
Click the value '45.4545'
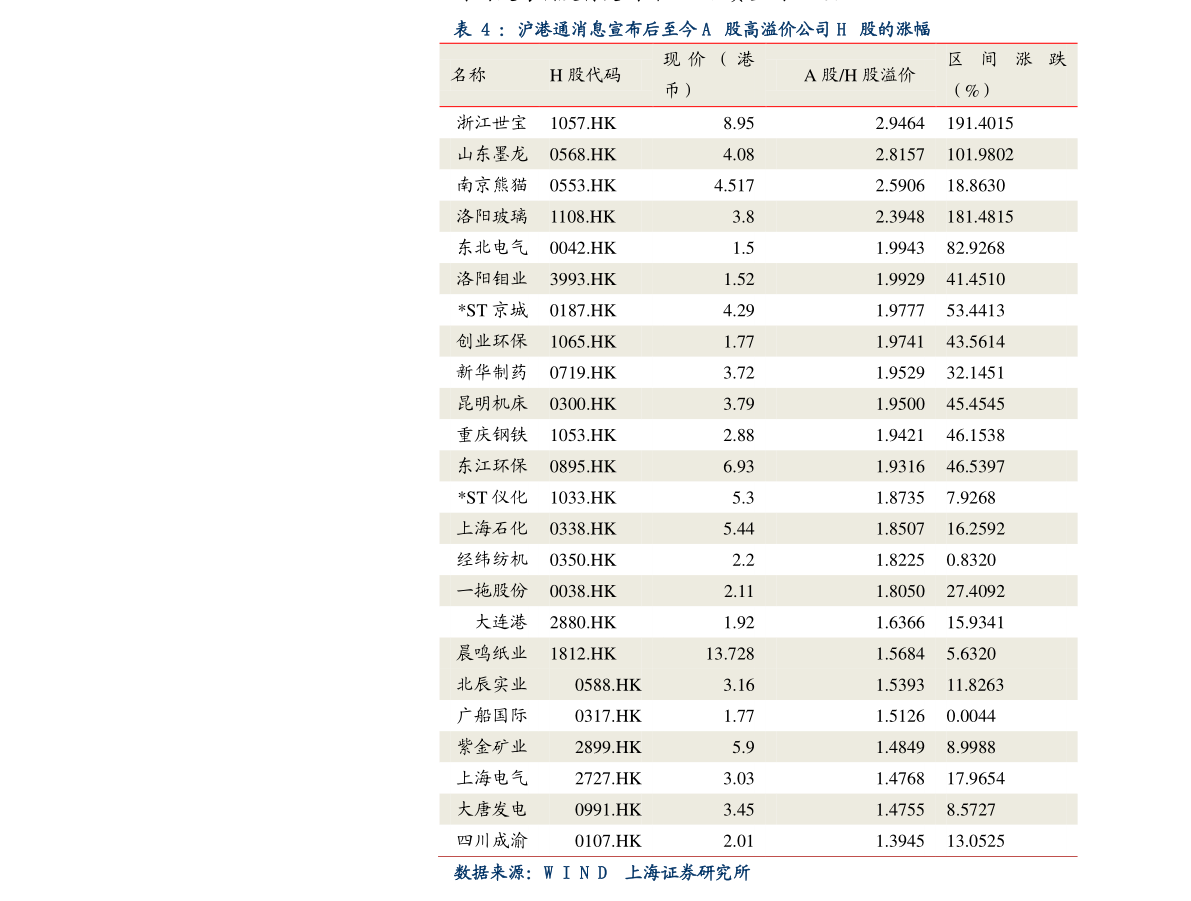975,404
